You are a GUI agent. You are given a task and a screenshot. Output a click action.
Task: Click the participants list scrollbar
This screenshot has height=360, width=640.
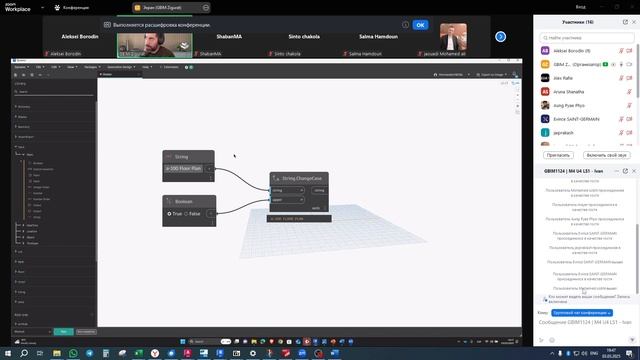(637, 71)
